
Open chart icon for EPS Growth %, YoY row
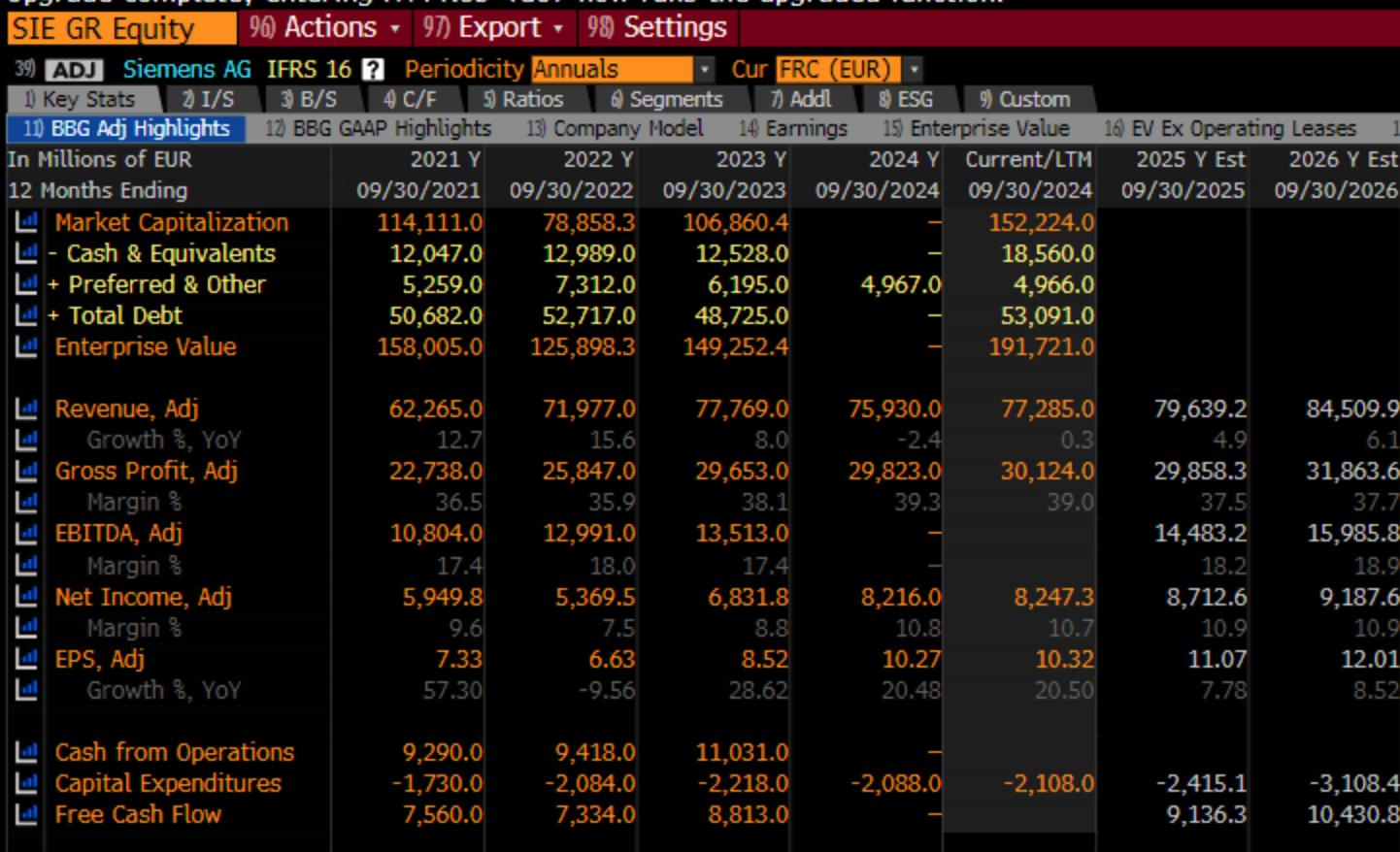pos(26,690)
